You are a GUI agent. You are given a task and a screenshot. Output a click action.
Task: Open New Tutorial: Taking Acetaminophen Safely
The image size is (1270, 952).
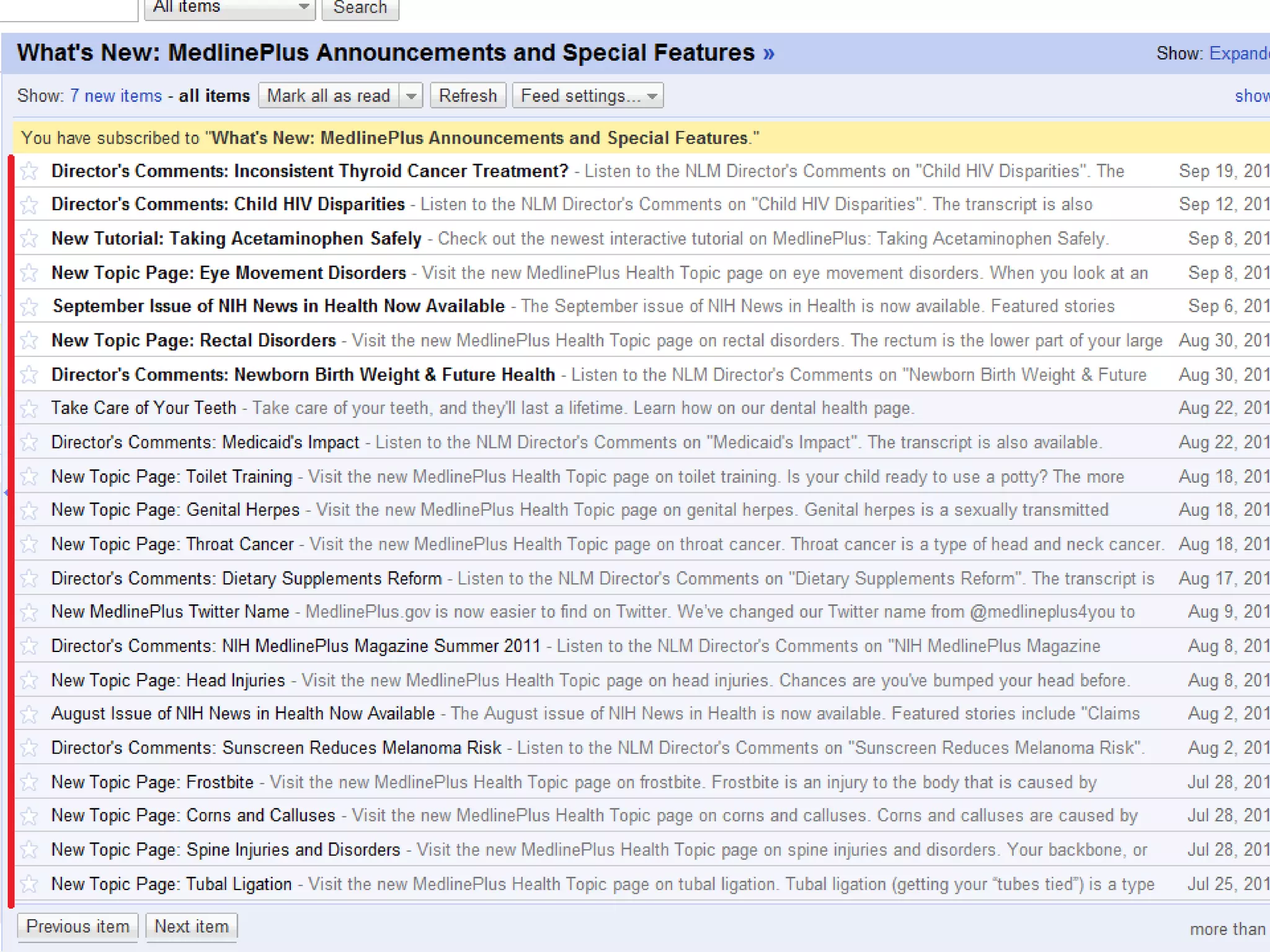pos(236,238)
